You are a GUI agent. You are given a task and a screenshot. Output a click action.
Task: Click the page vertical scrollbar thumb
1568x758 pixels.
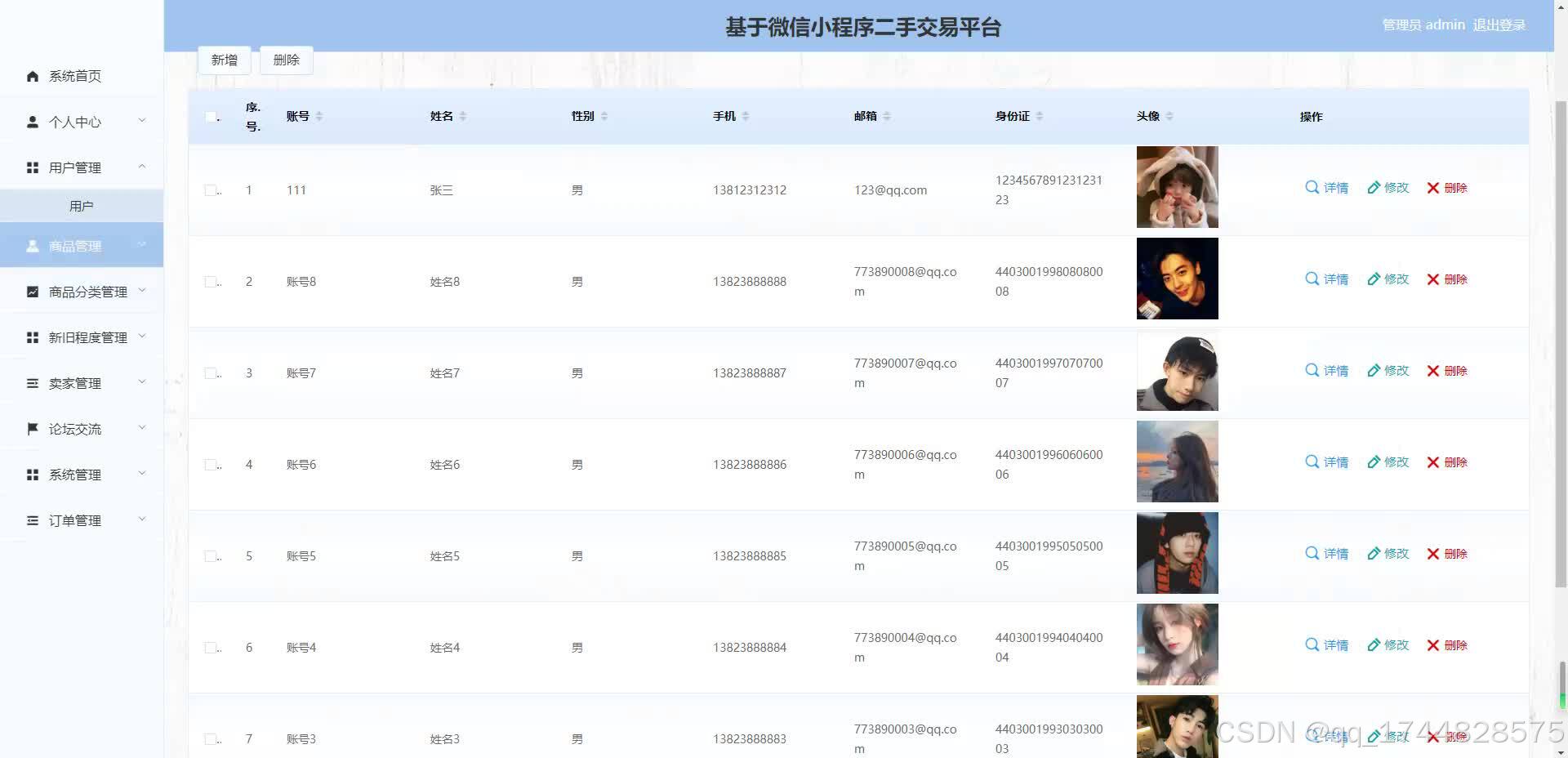(x=1561, y=343)
